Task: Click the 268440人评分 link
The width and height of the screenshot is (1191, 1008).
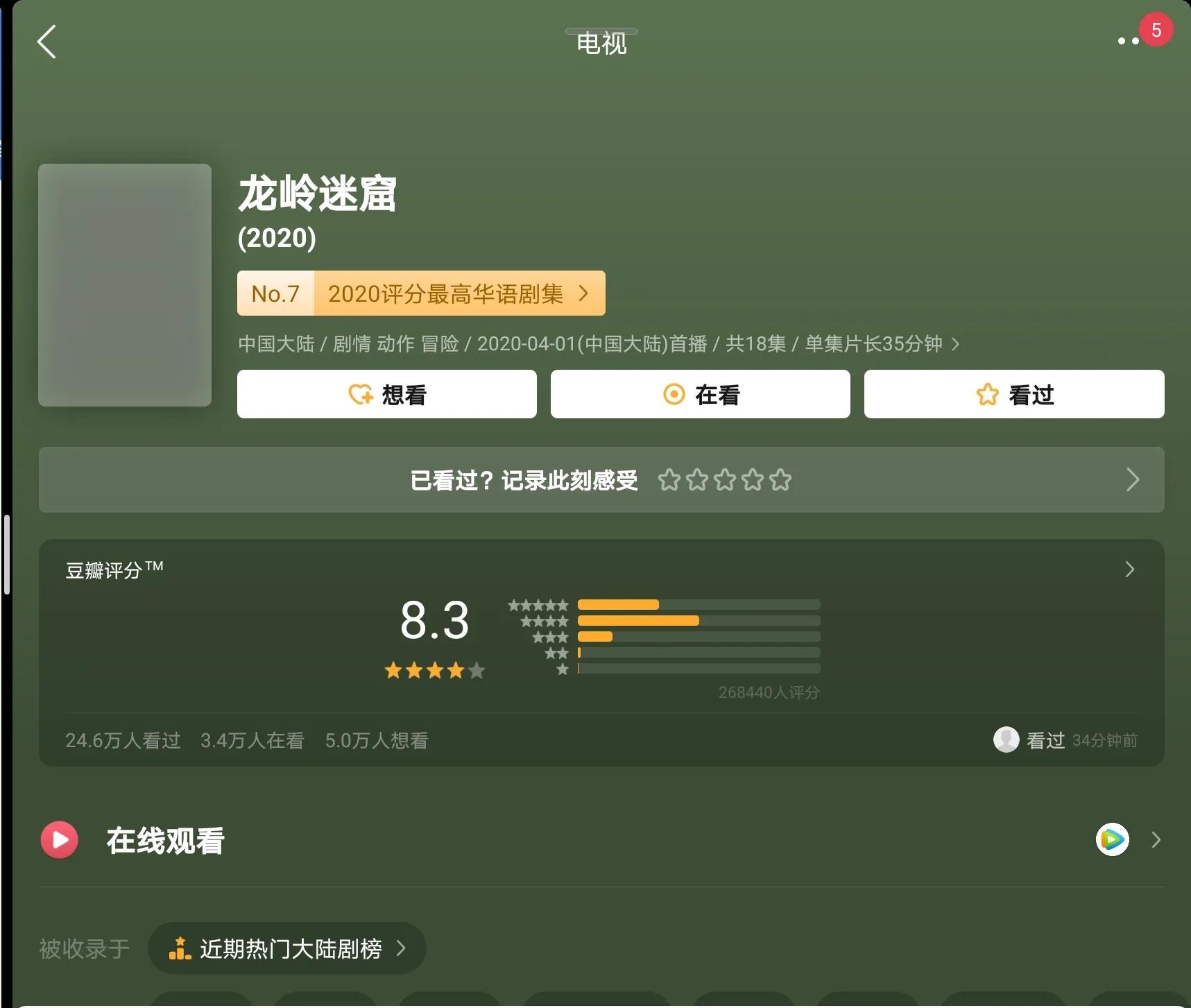Action: pyautogui.click(x=769, y=692)
